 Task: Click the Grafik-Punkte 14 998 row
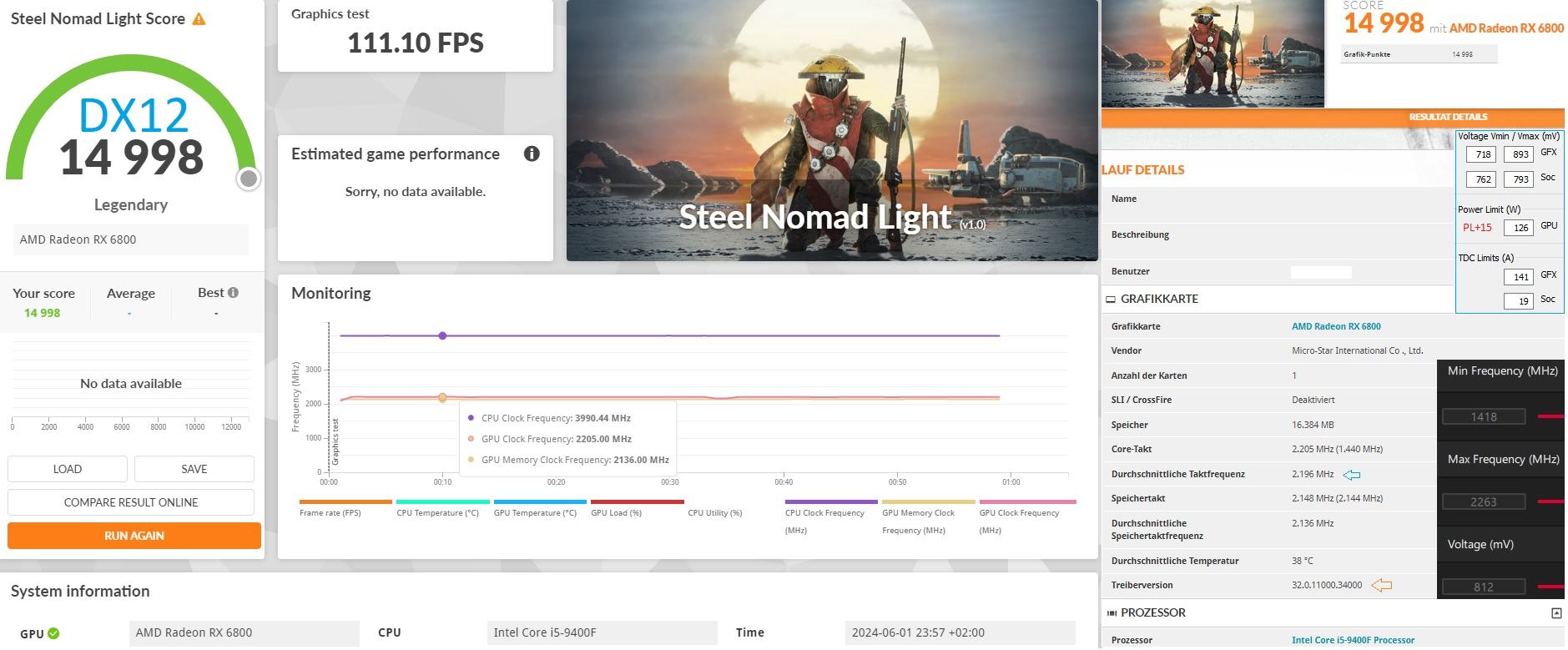(1419, 54)
